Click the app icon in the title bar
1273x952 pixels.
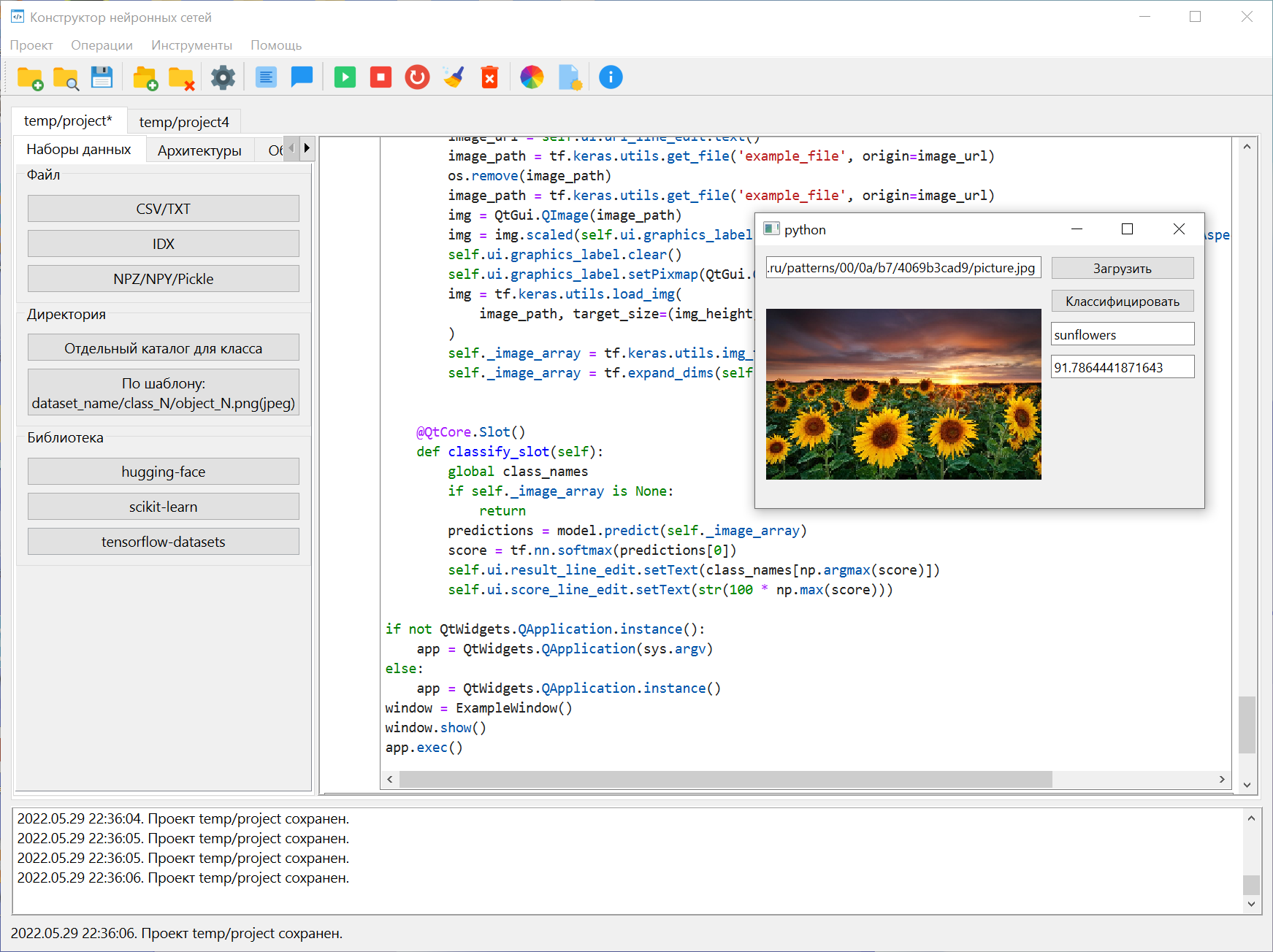[x=17, y=16]
